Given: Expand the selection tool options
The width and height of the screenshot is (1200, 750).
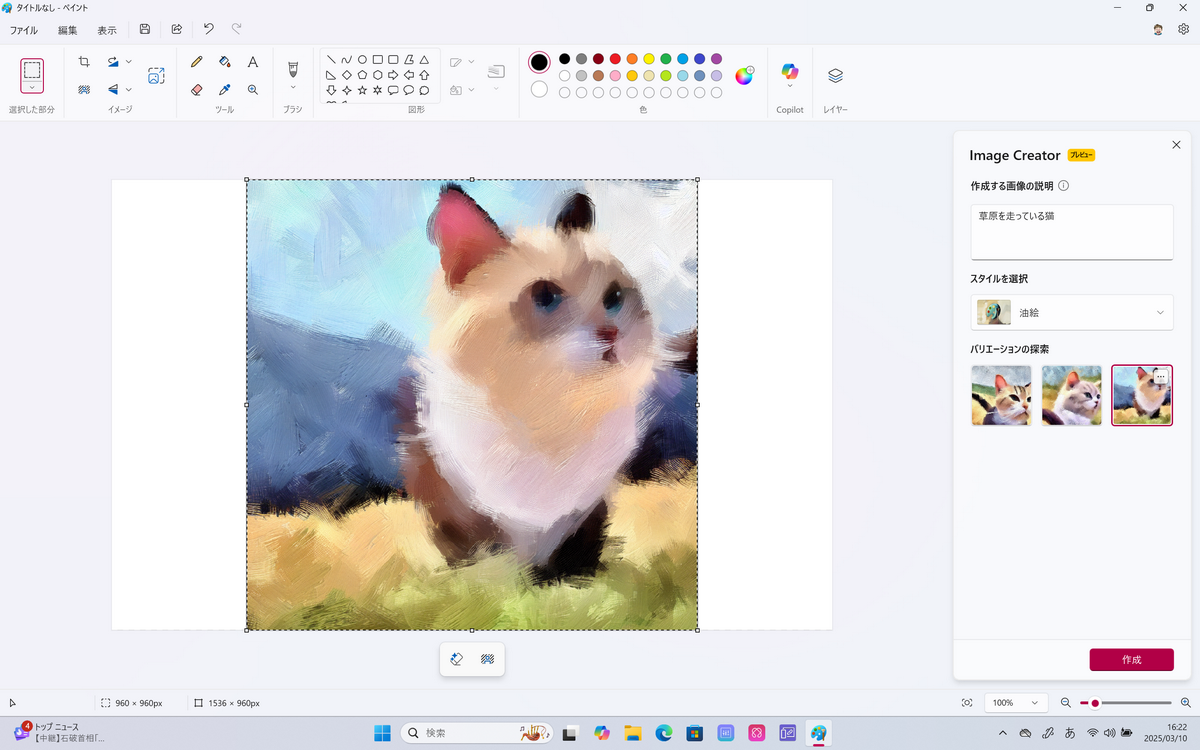Looking at the screenshot, I should click(x=32, y=88).
